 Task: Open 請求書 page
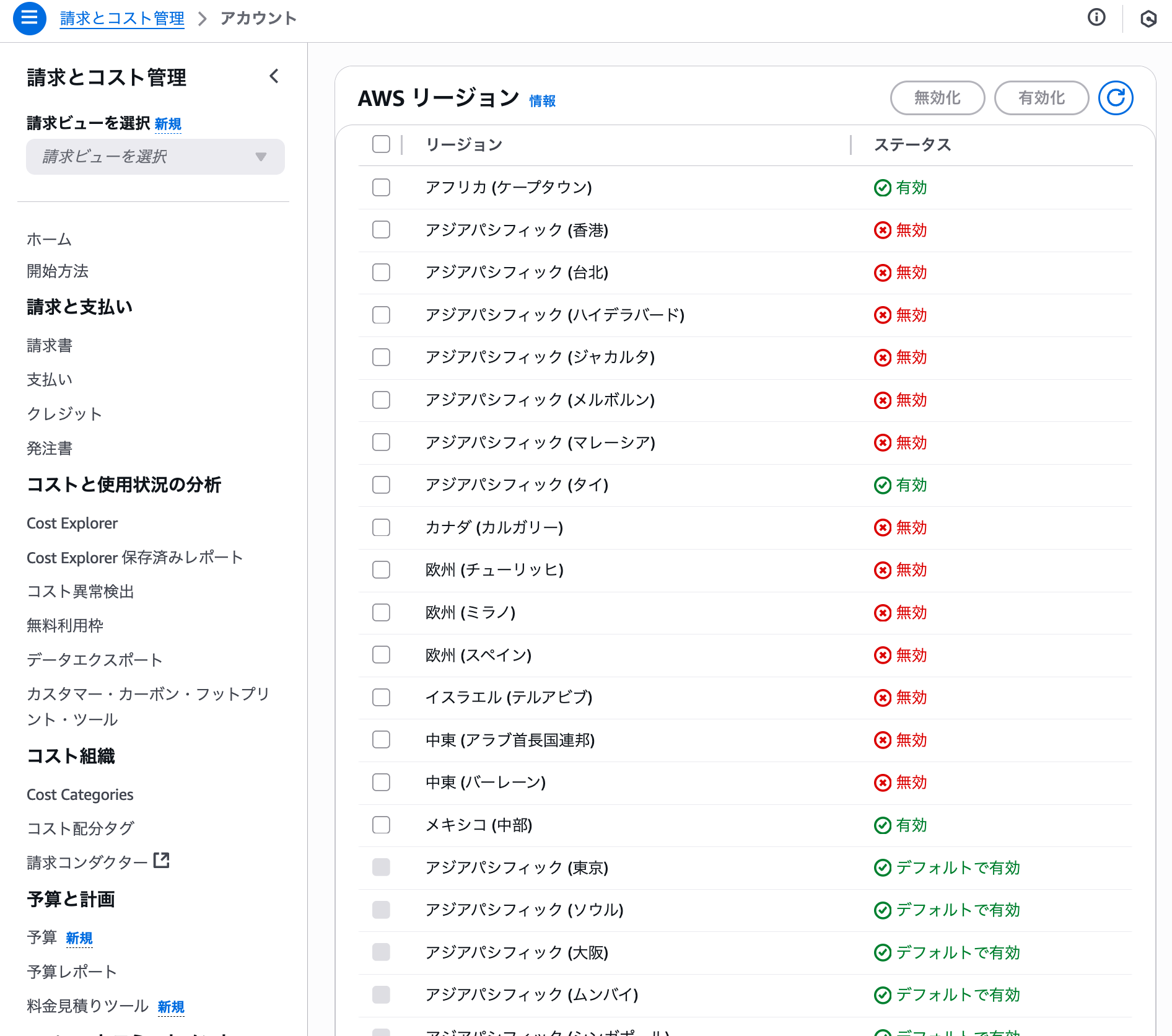(50, 345)
